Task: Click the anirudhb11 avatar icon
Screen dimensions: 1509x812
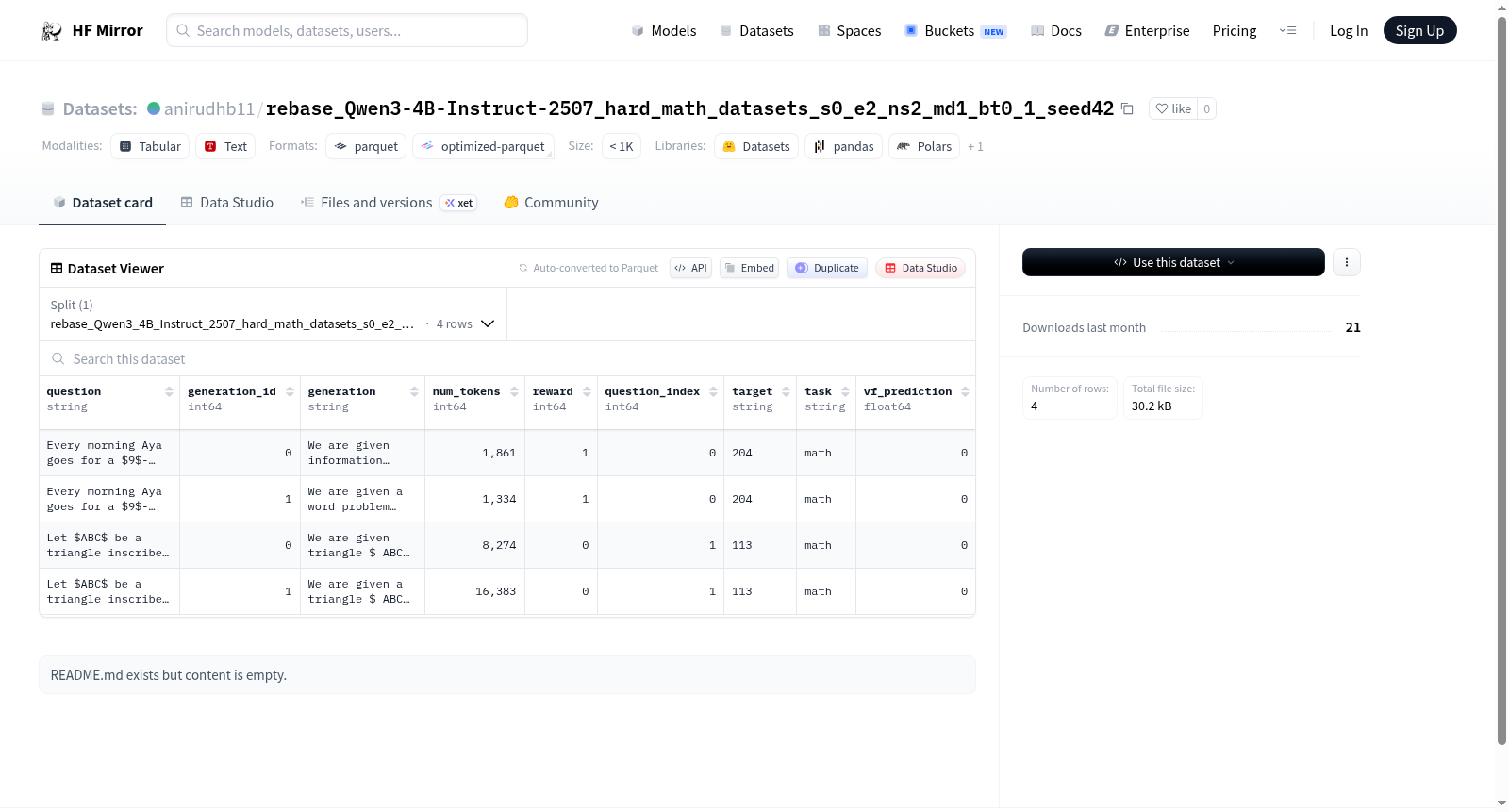Action: tap(154, 108)
